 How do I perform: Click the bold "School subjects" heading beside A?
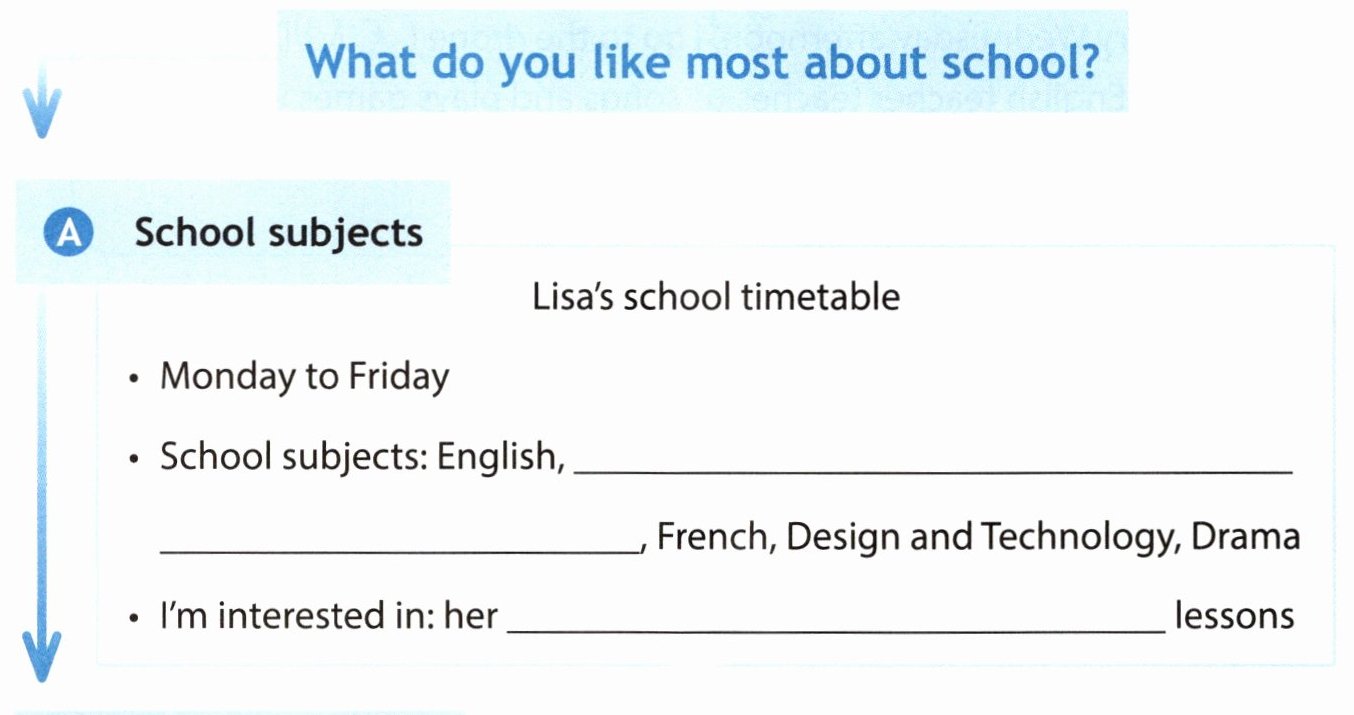[279, 233]
